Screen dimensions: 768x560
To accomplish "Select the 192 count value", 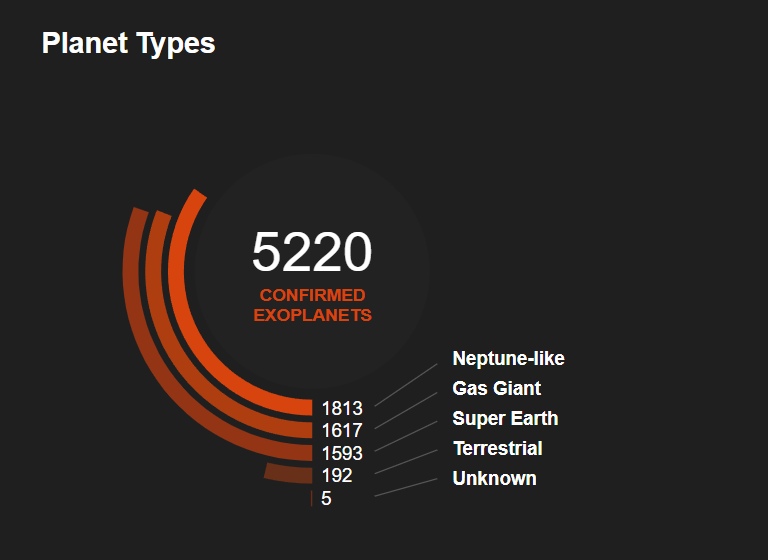I will pyautogui.click(x=337, y=476).
